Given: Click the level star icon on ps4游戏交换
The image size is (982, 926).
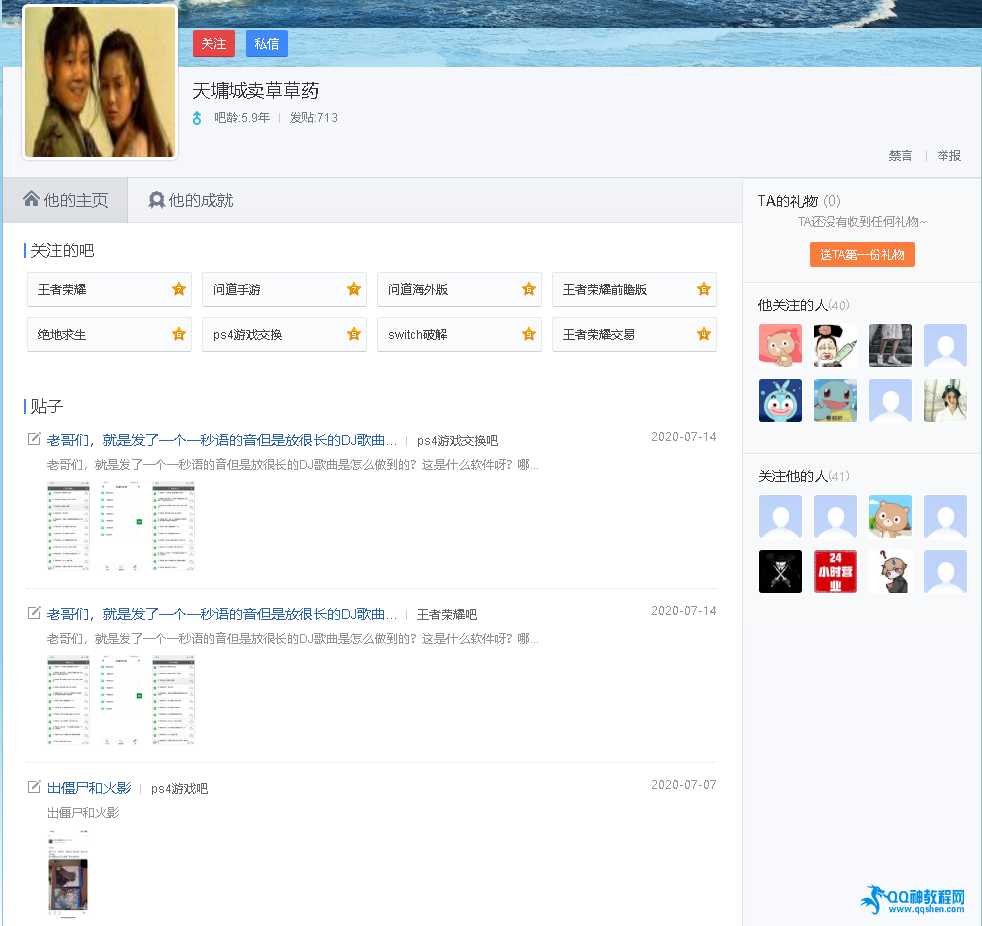Looking at the screenshot, I should (x=354, y=334).
